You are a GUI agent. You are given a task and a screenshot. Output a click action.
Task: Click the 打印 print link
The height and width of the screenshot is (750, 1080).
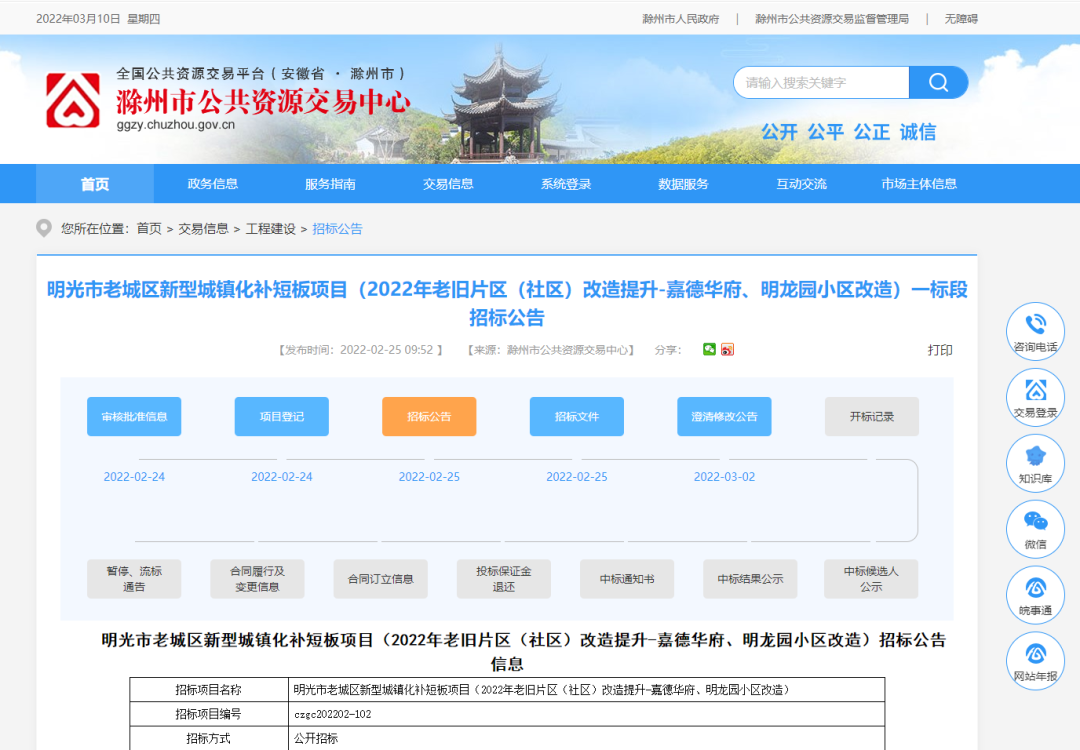tap(940, 350)
